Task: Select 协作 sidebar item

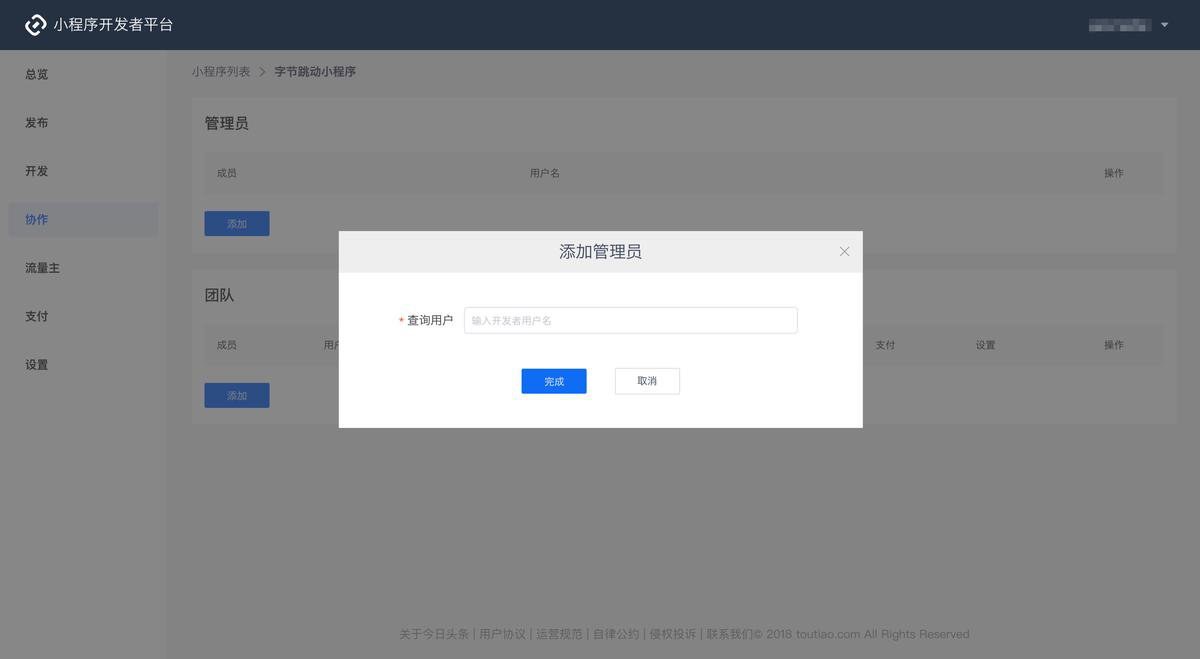Action: 37,220
